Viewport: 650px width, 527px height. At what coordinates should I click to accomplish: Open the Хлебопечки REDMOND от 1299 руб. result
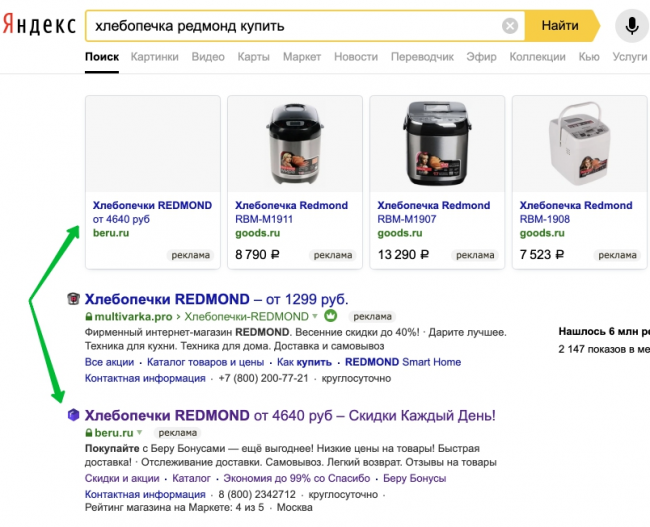pyautogui.click(x=216, y=299)
